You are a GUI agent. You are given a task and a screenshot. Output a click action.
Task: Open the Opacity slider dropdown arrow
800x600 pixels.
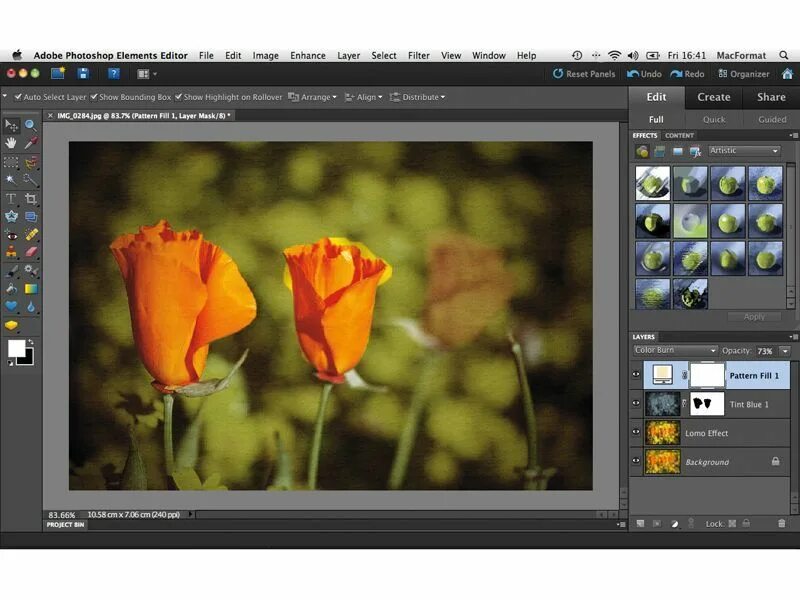[785, 351]
